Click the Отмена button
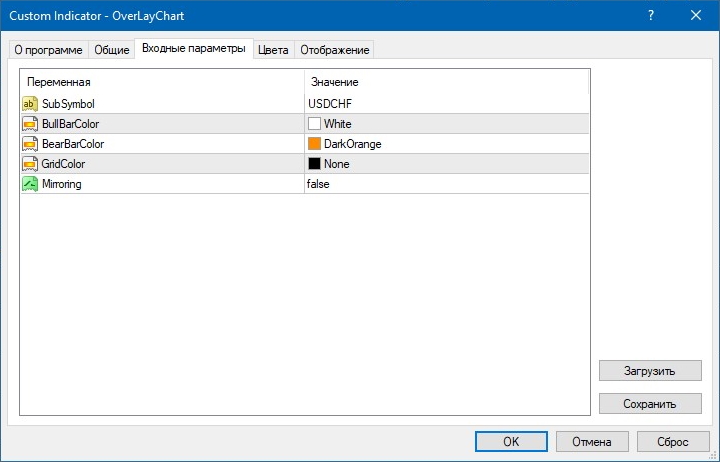720x462 pixels. click(x=591, y=441)
